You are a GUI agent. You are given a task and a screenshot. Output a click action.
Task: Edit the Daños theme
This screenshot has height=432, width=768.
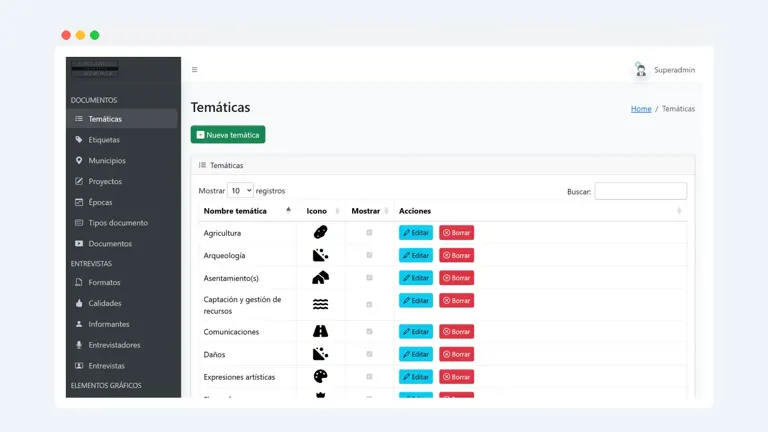(x=416, y=354)
